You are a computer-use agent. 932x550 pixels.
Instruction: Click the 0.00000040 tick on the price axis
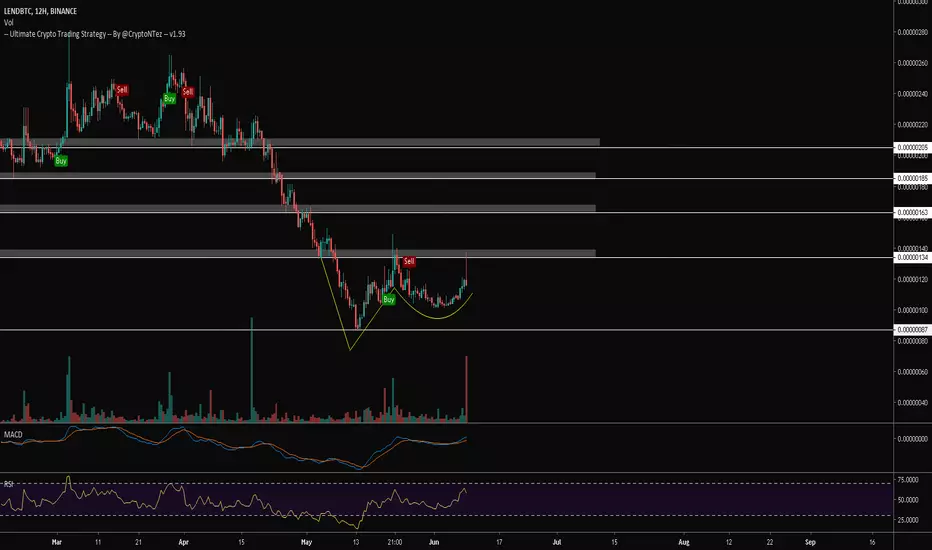[913, 403]
